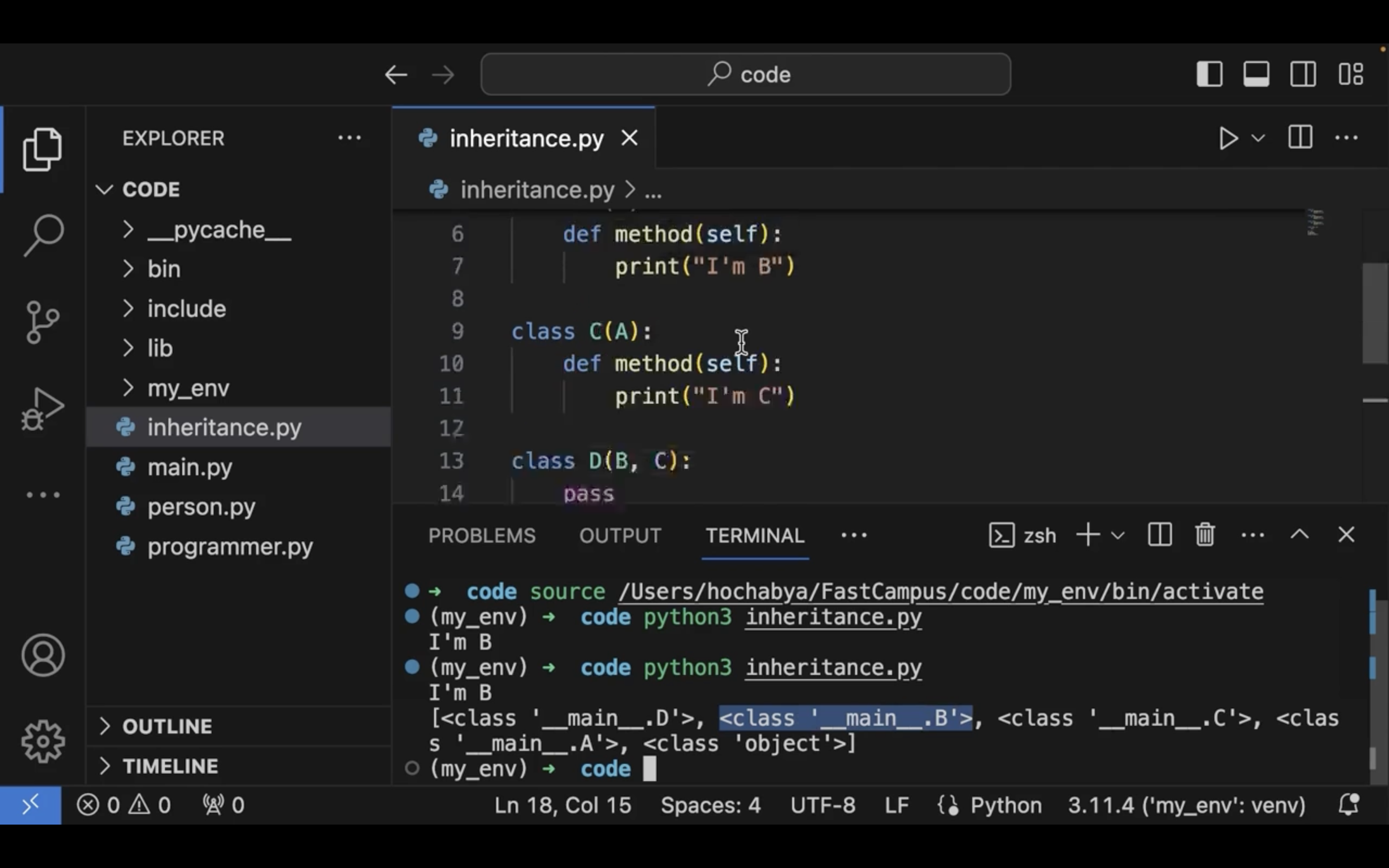Click the code search command center field
The image size is (1389, 868).
[746, 74]
